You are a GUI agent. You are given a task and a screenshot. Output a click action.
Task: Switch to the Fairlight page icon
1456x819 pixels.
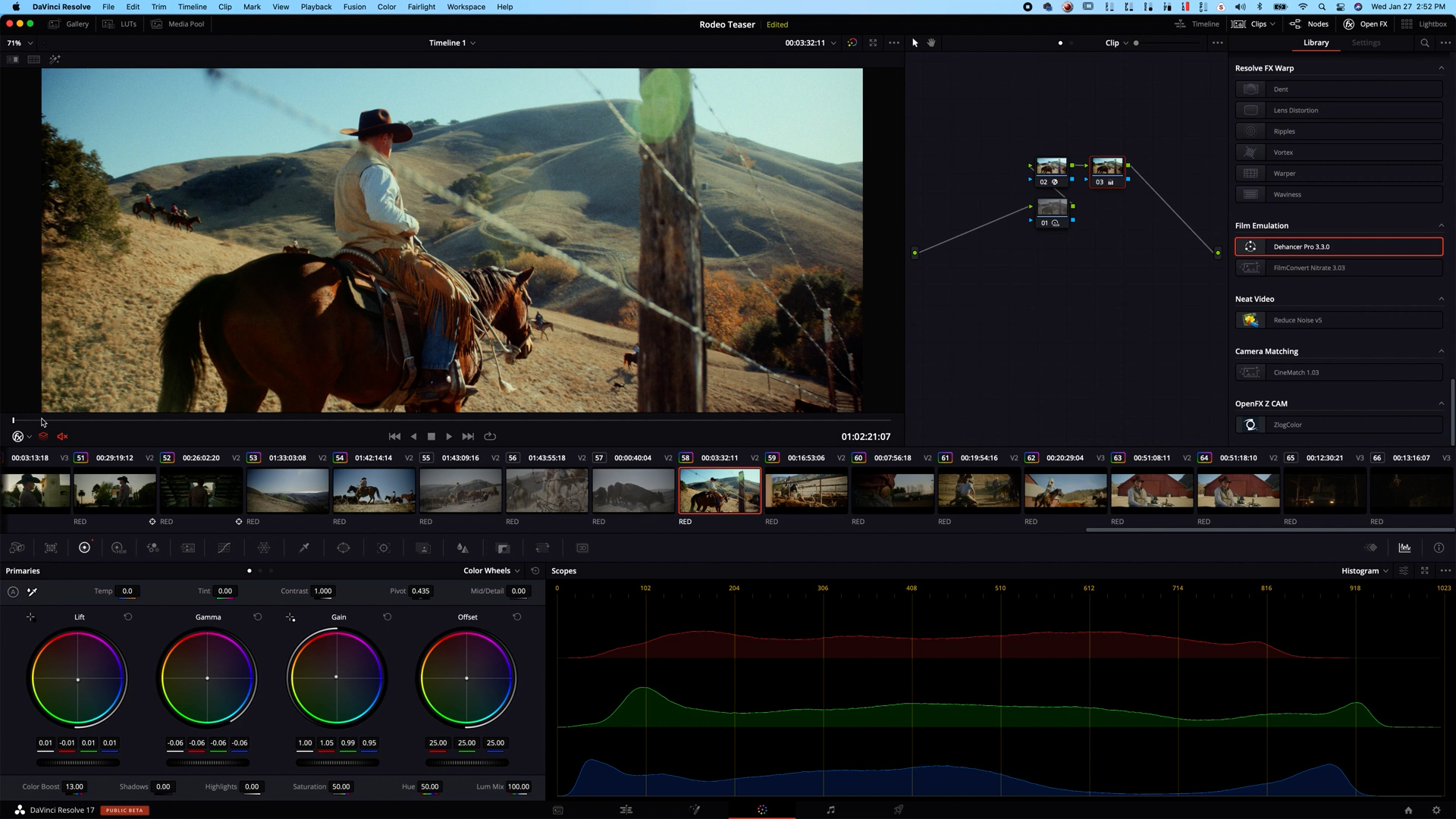pyautogui.click(x=831, y=810)
